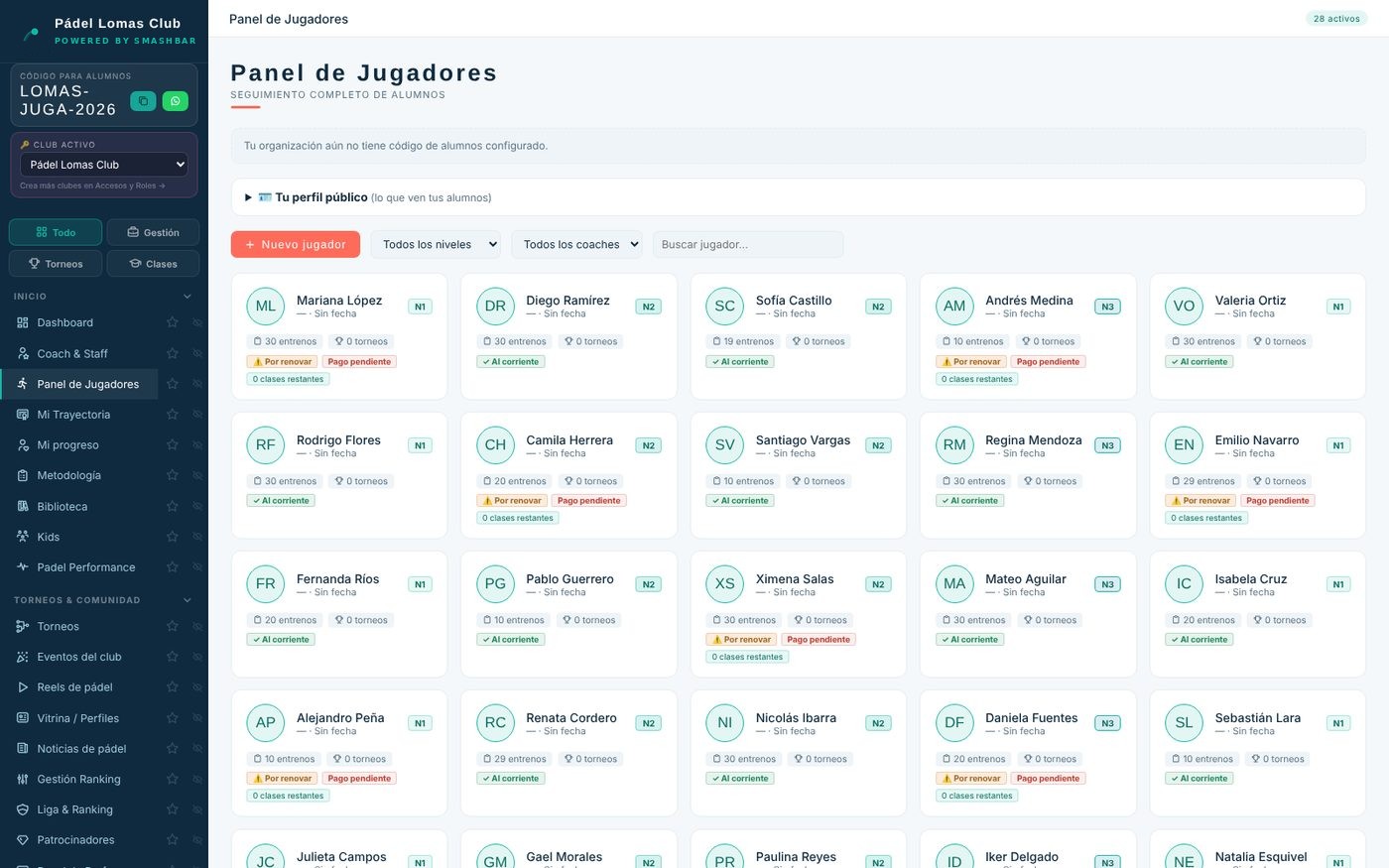Collapse the Torneos & Comunidad section
The height and width of the screenshot is (868, 1389).
(187, 600)
